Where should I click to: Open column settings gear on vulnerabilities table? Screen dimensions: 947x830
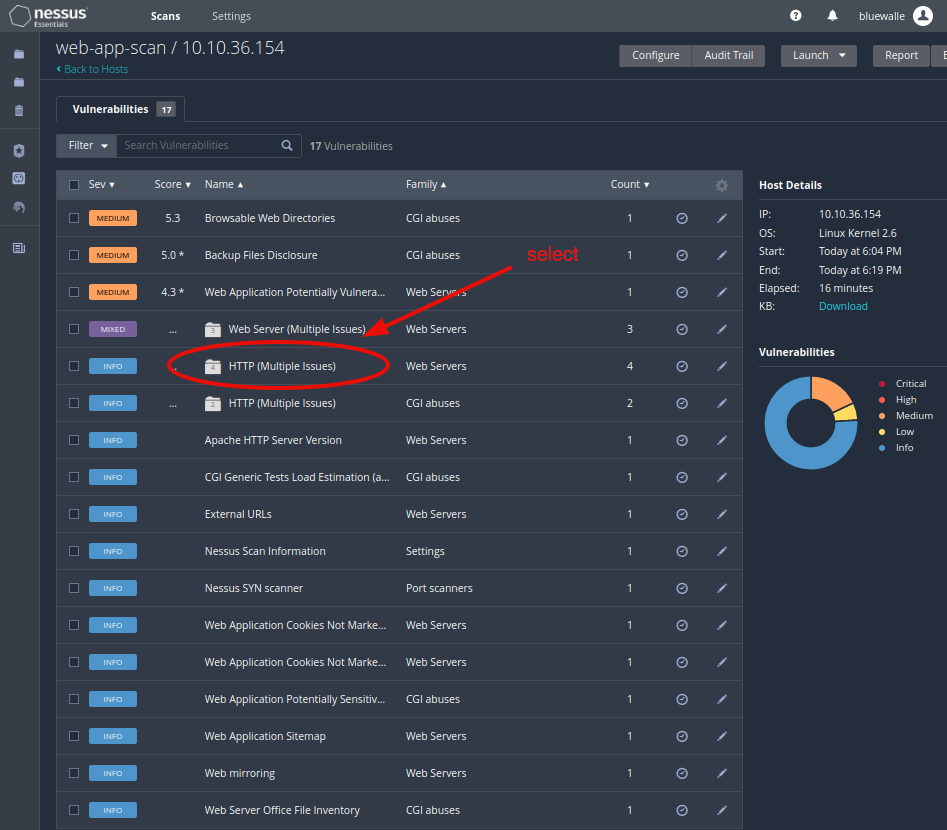[722, 184]
